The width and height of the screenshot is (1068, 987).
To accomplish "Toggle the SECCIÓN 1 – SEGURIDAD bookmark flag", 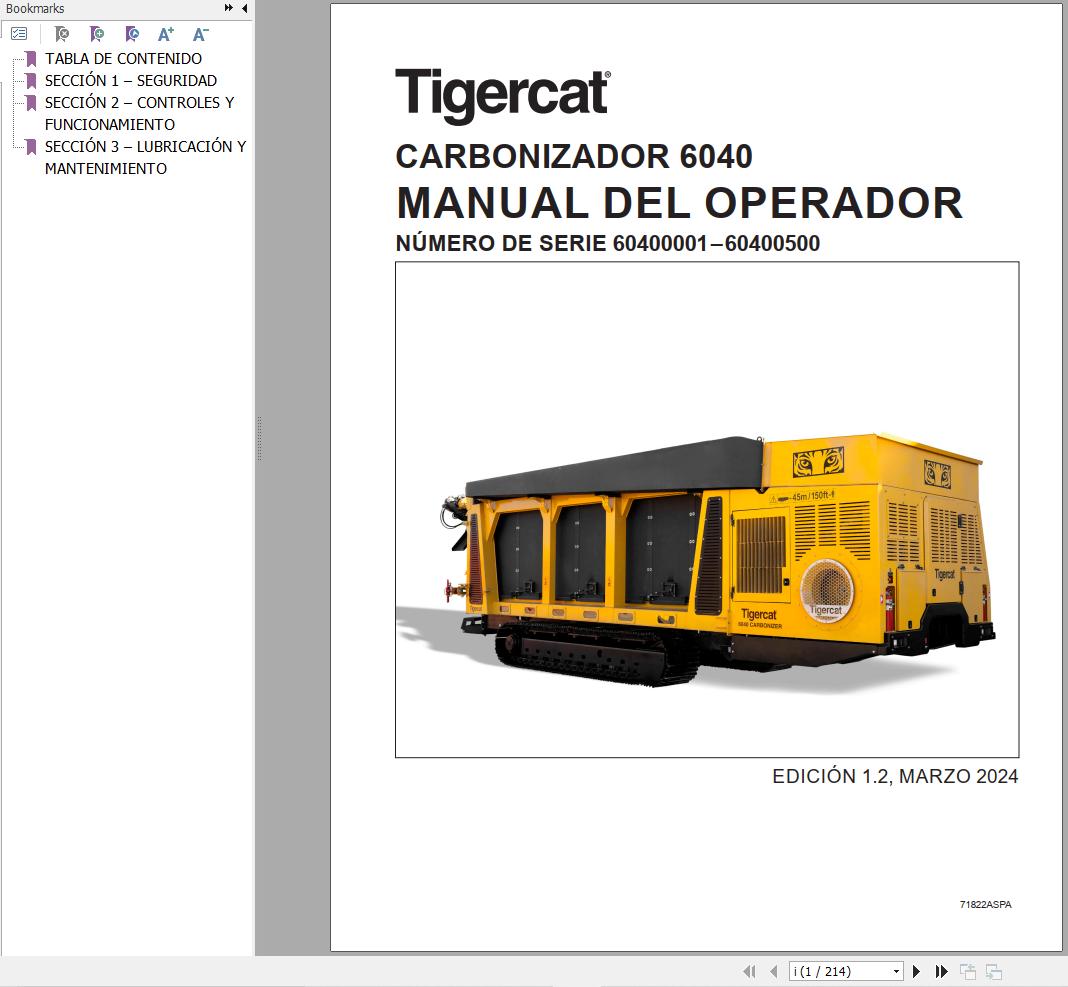I will click(x=33, y=81).
